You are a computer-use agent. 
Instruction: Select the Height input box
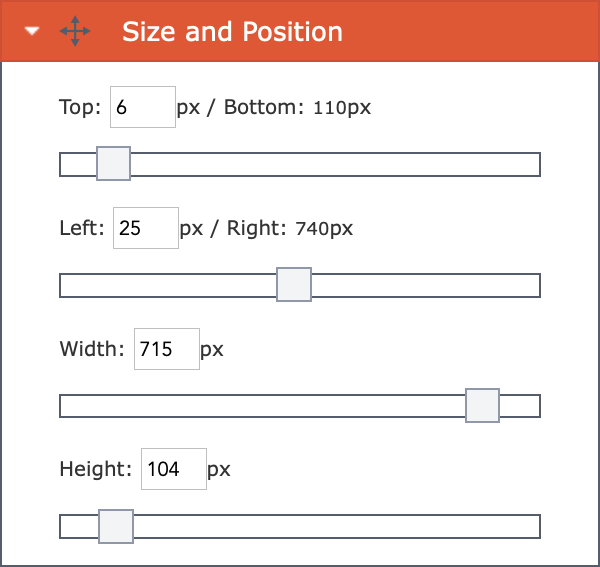(174, 469)
